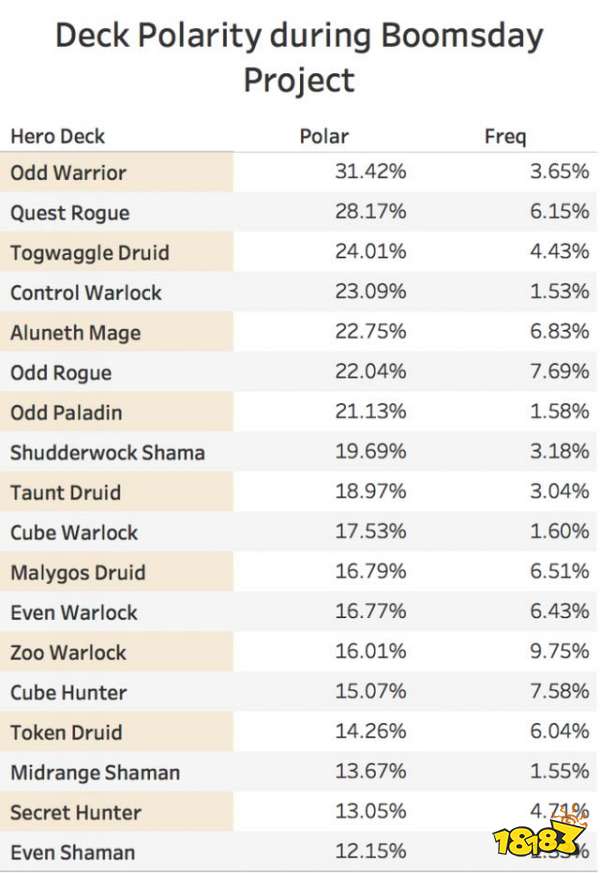Click Cube Hunter's 7.58% frequency value
The width and height of the screenshot is (600, 873).
coord(559,691)
